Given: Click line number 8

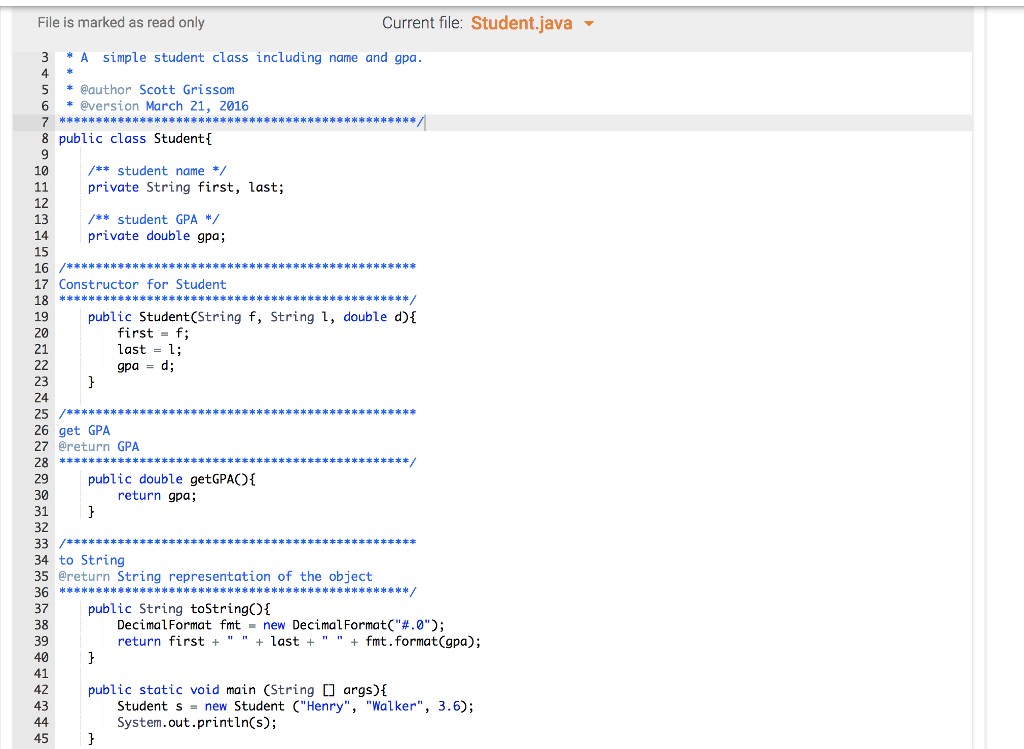Looking at the screenshot, I should 42,138.
